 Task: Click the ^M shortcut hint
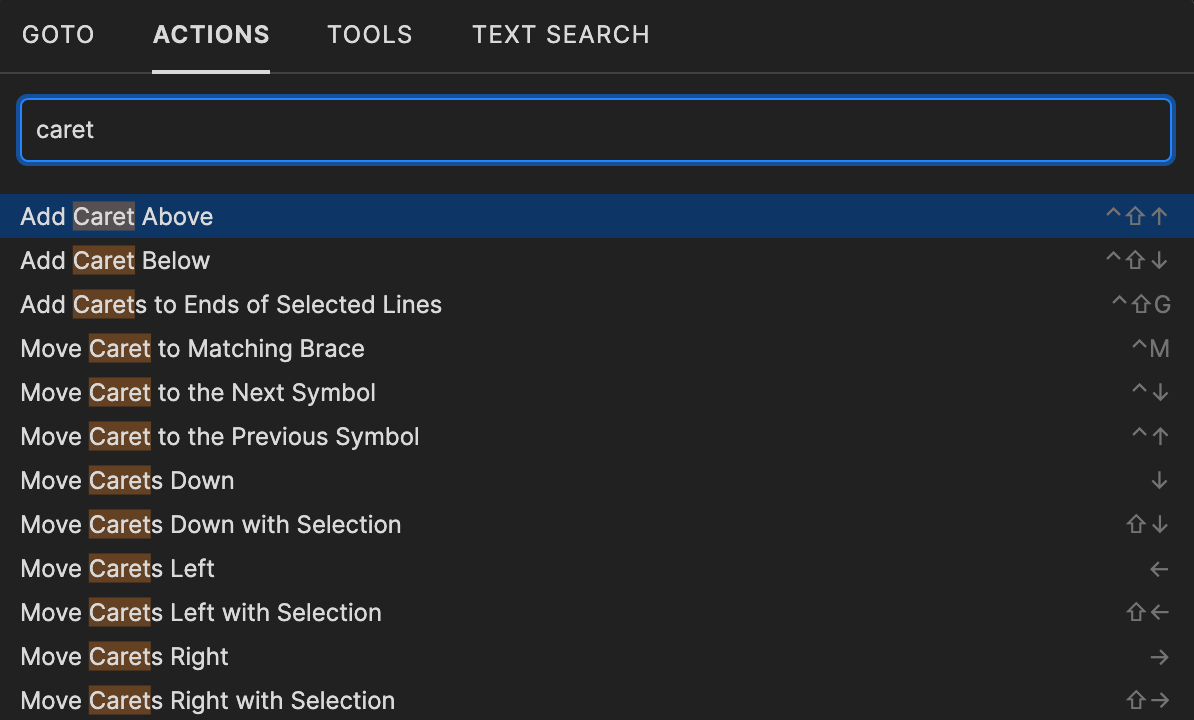click(1150, 349)
